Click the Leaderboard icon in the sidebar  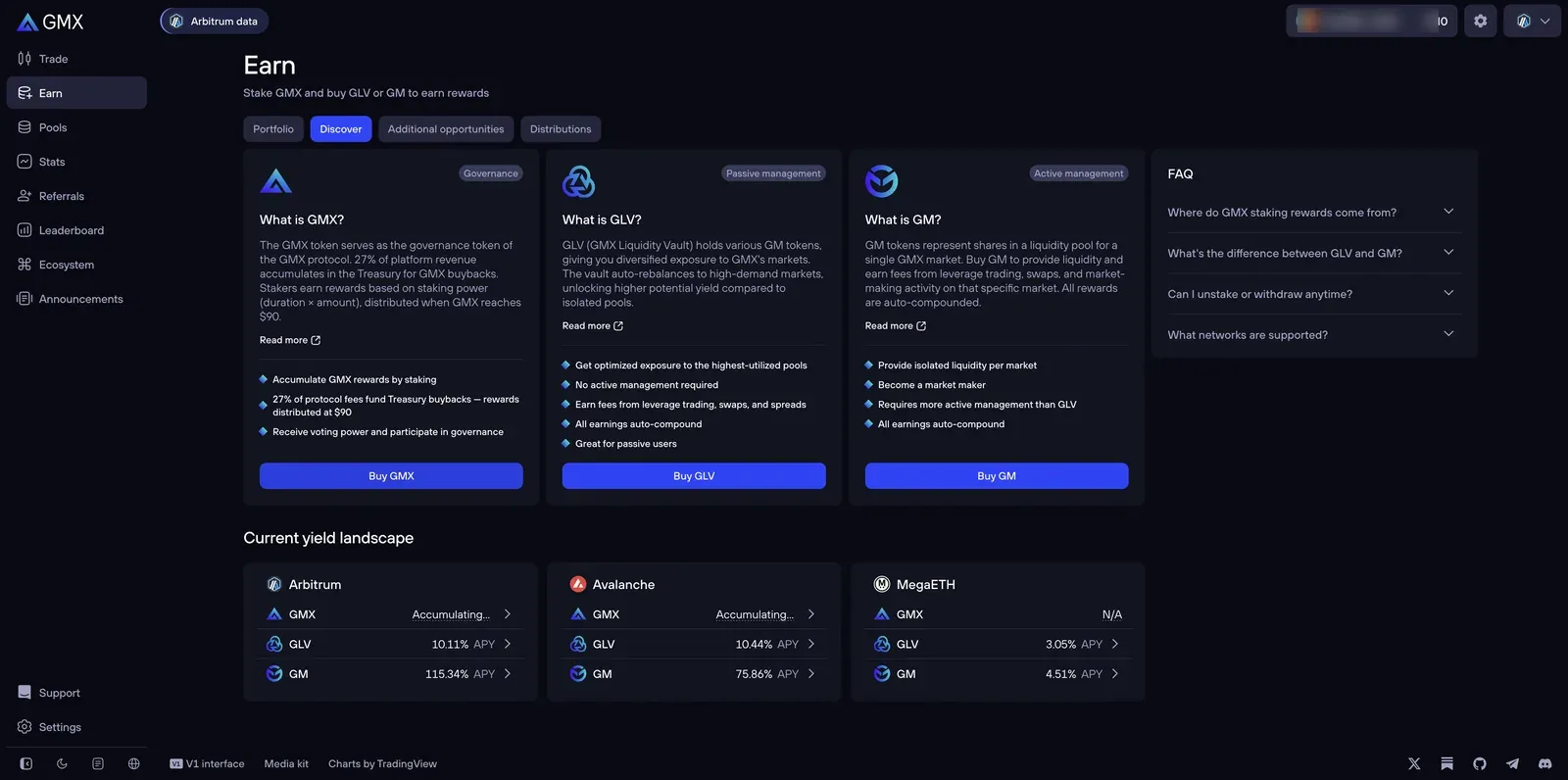[x=24, y=230]
